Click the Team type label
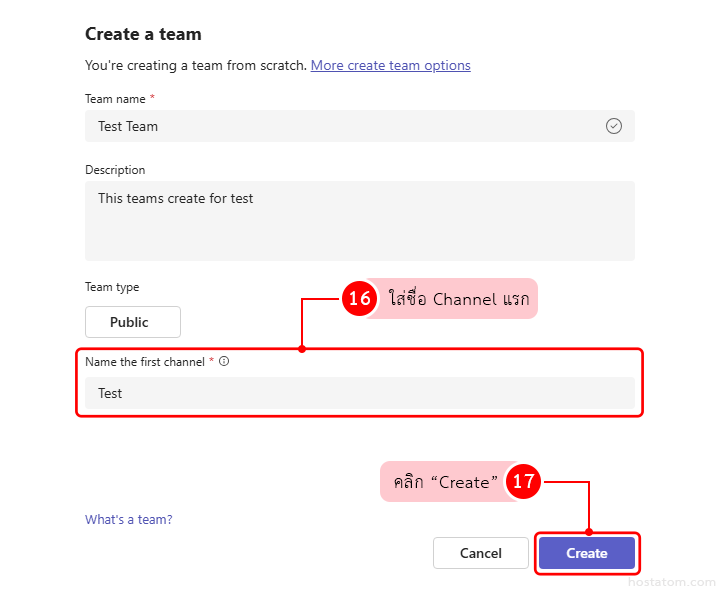Screen dimensions: 720x589 112,287
